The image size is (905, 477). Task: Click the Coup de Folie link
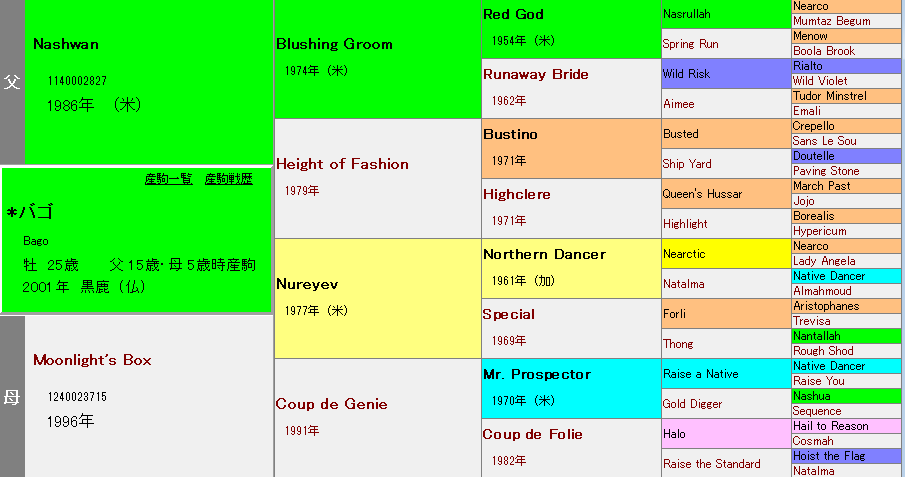point(532,434)
